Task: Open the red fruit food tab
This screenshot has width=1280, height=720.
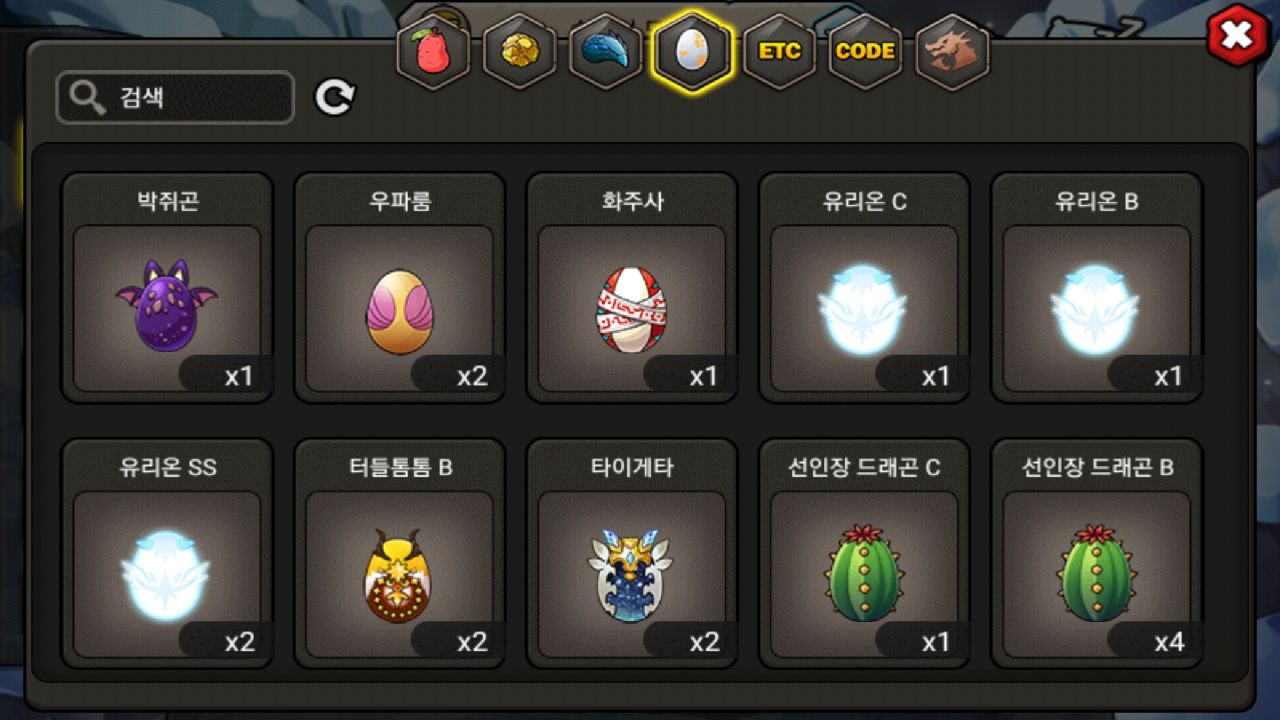Action: 433,52
